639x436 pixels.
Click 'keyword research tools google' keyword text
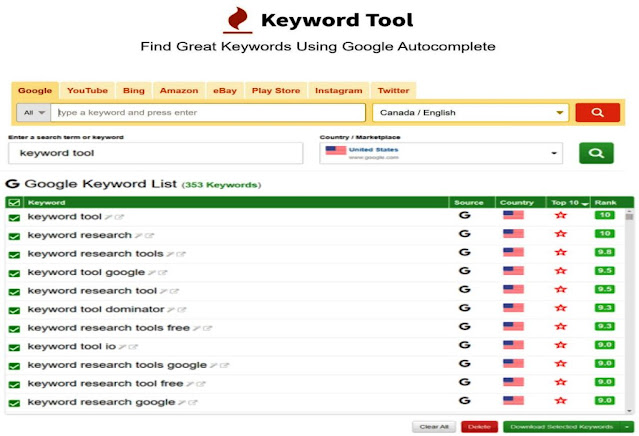click(117, 365)
